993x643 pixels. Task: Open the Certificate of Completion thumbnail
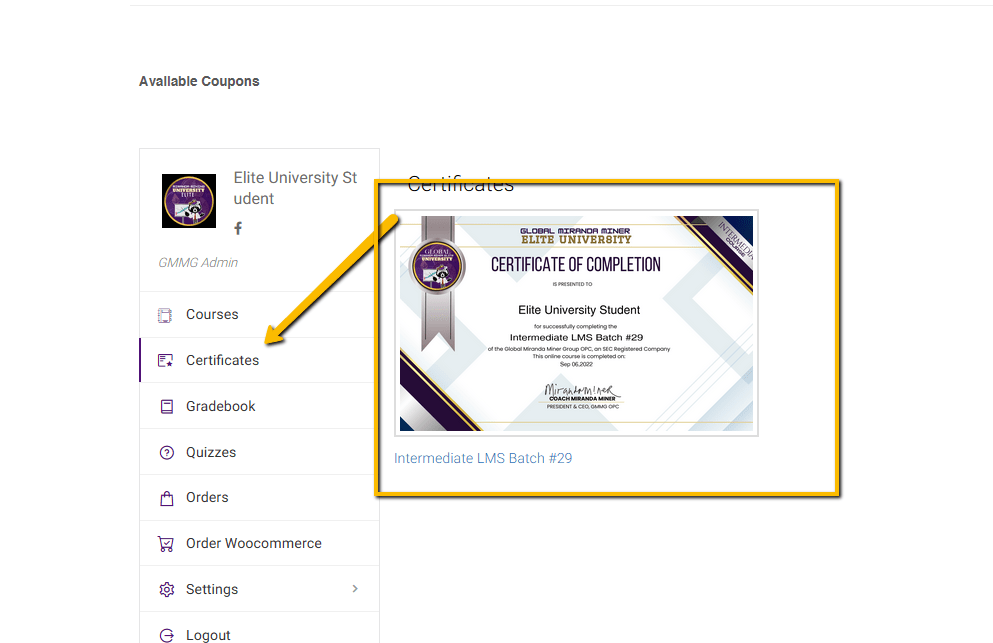(x=576, y=323)
